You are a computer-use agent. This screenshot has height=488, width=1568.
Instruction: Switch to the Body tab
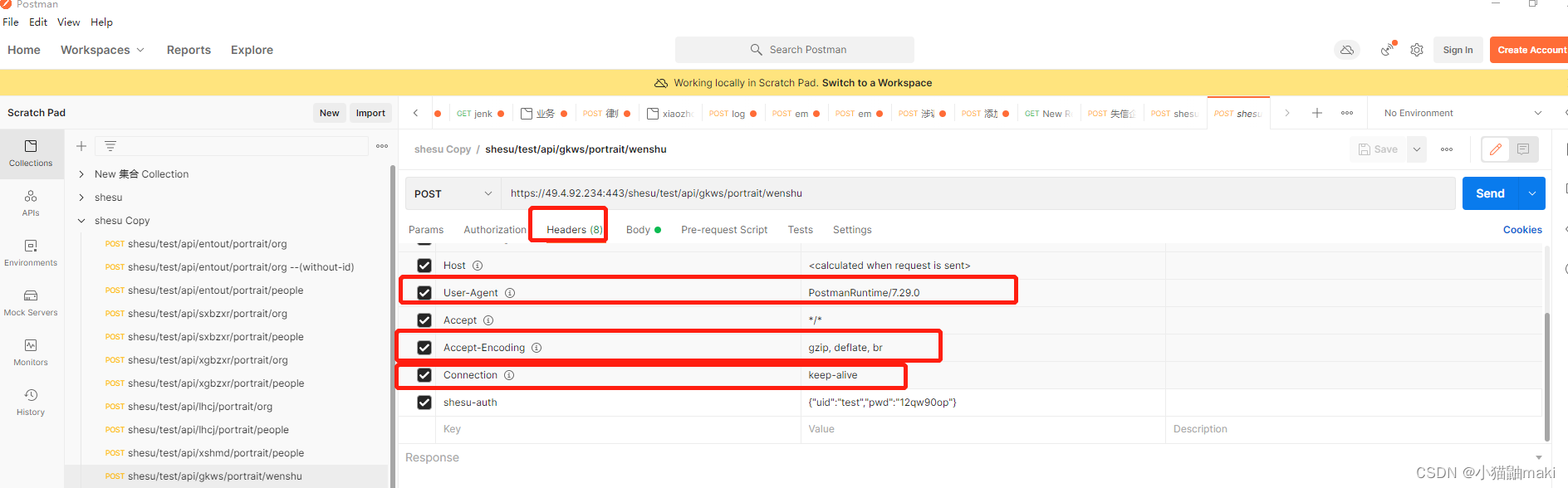coord(643,230)
